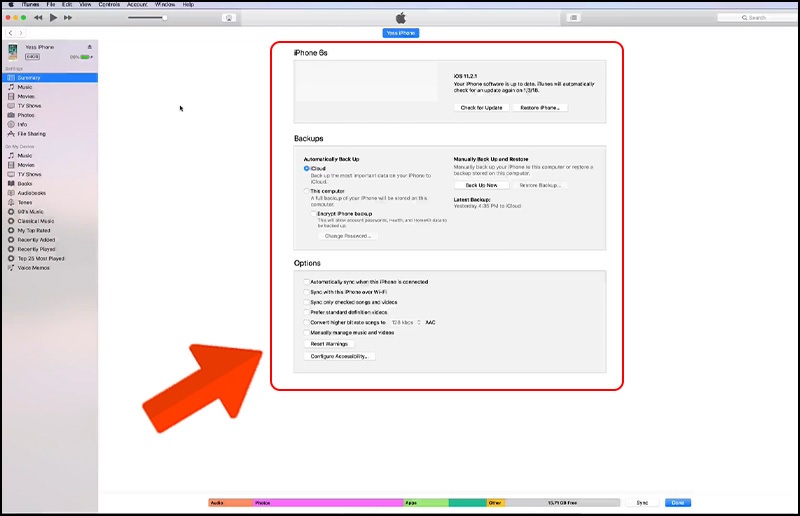Open the Controls menu in the menu bar
Viewport: 800px width, 516px height.
(109, 4)
